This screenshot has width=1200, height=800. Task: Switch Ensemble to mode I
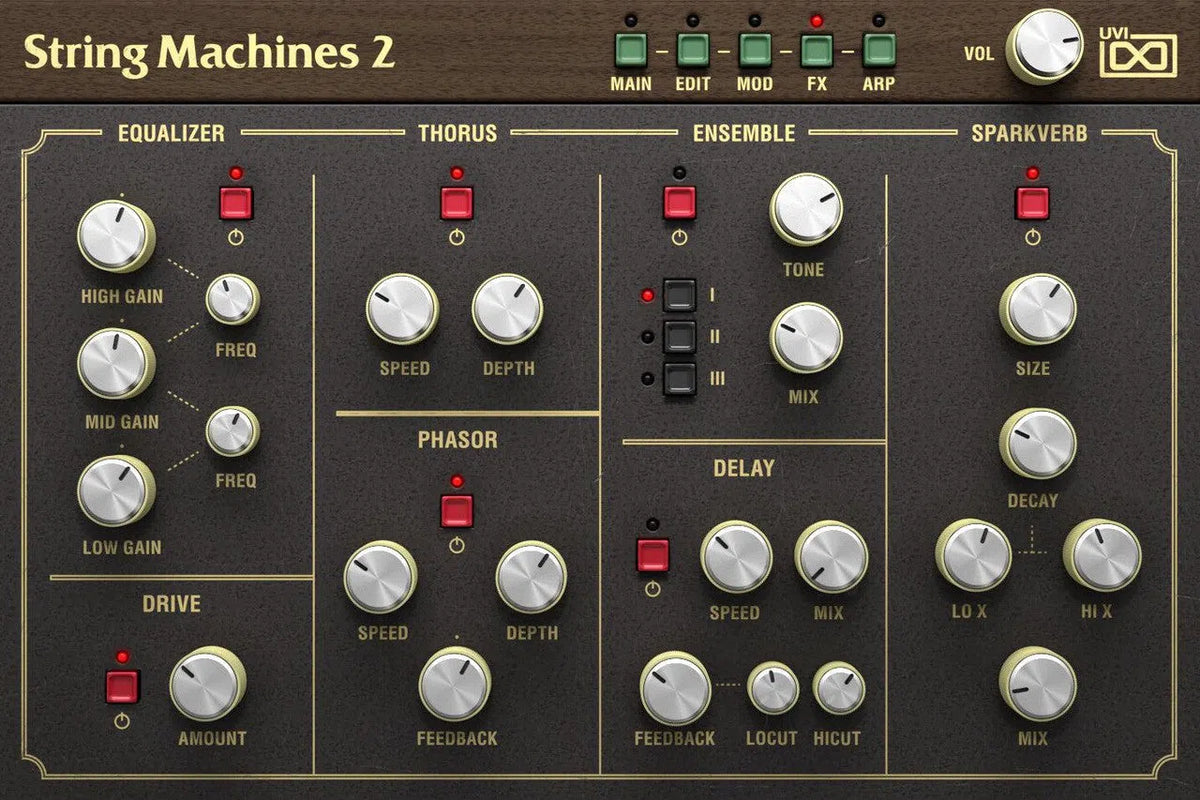(680, 294)
